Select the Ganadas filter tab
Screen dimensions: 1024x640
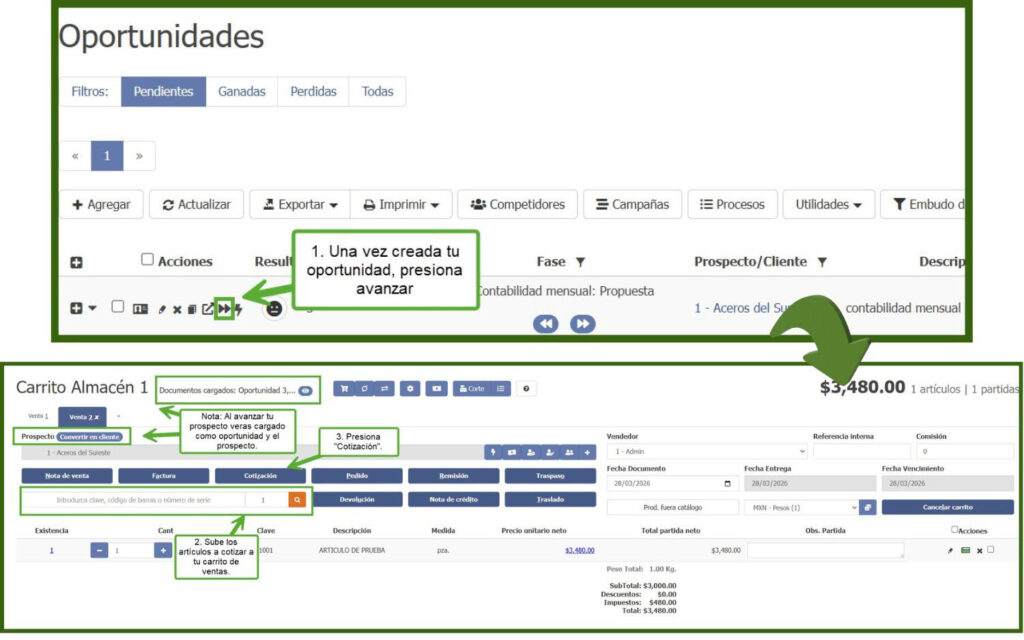coord(242,91)
